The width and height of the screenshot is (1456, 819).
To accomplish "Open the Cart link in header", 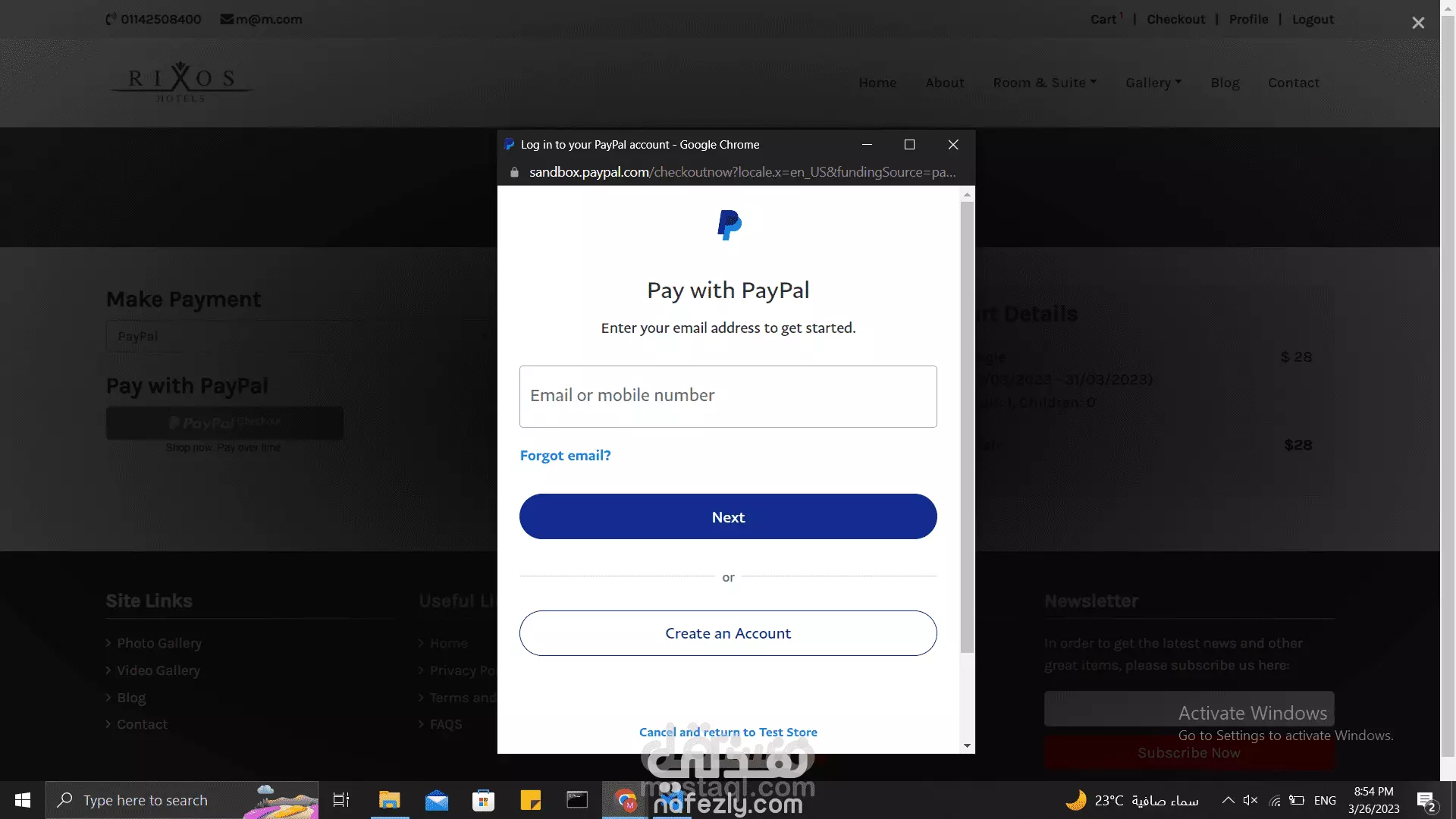I will (1103, 20).
